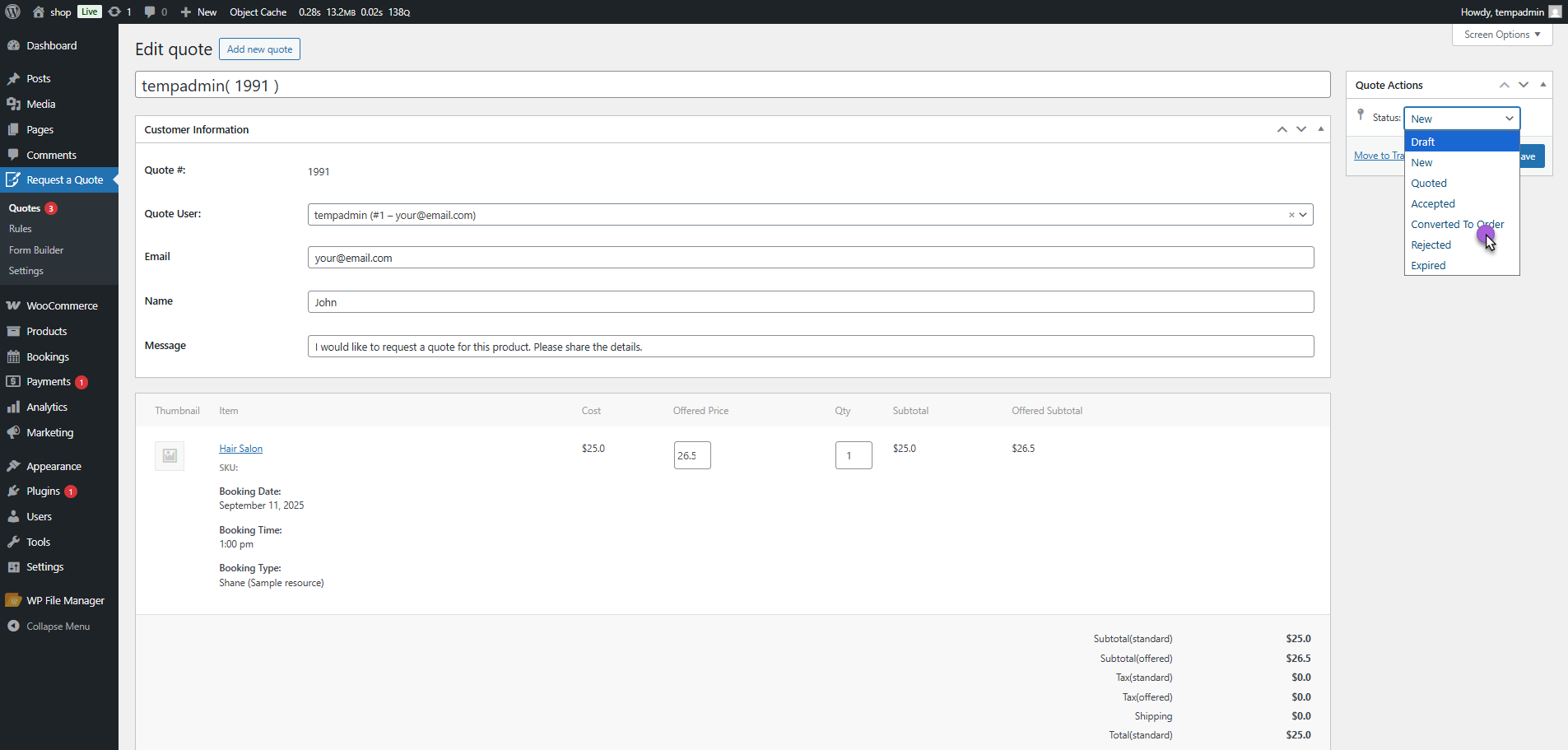Open the Screen Options dropdown

pyautogui.click(x=1501, y=35)
